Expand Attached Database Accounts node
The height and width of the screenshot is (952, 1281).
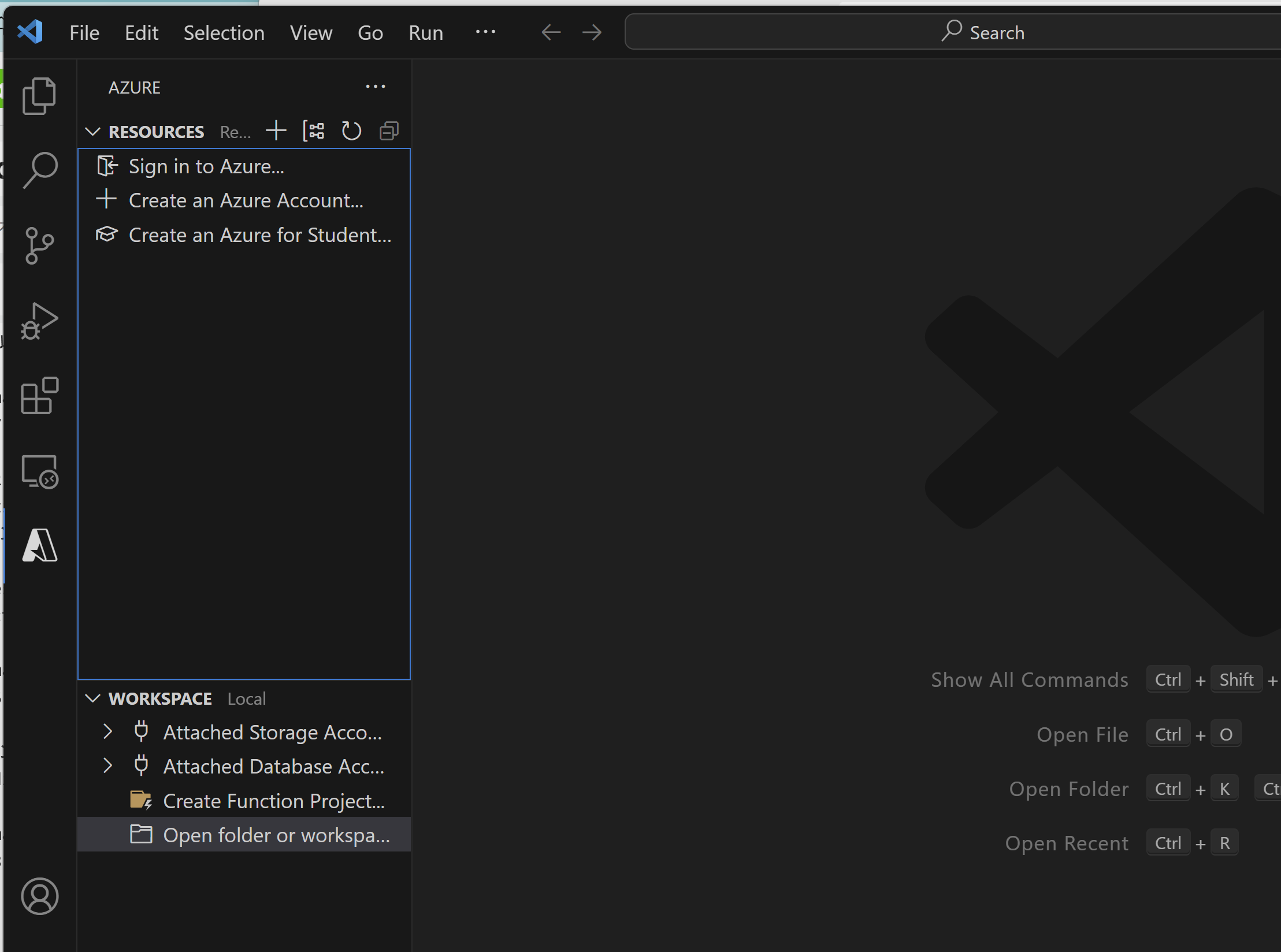107,766
